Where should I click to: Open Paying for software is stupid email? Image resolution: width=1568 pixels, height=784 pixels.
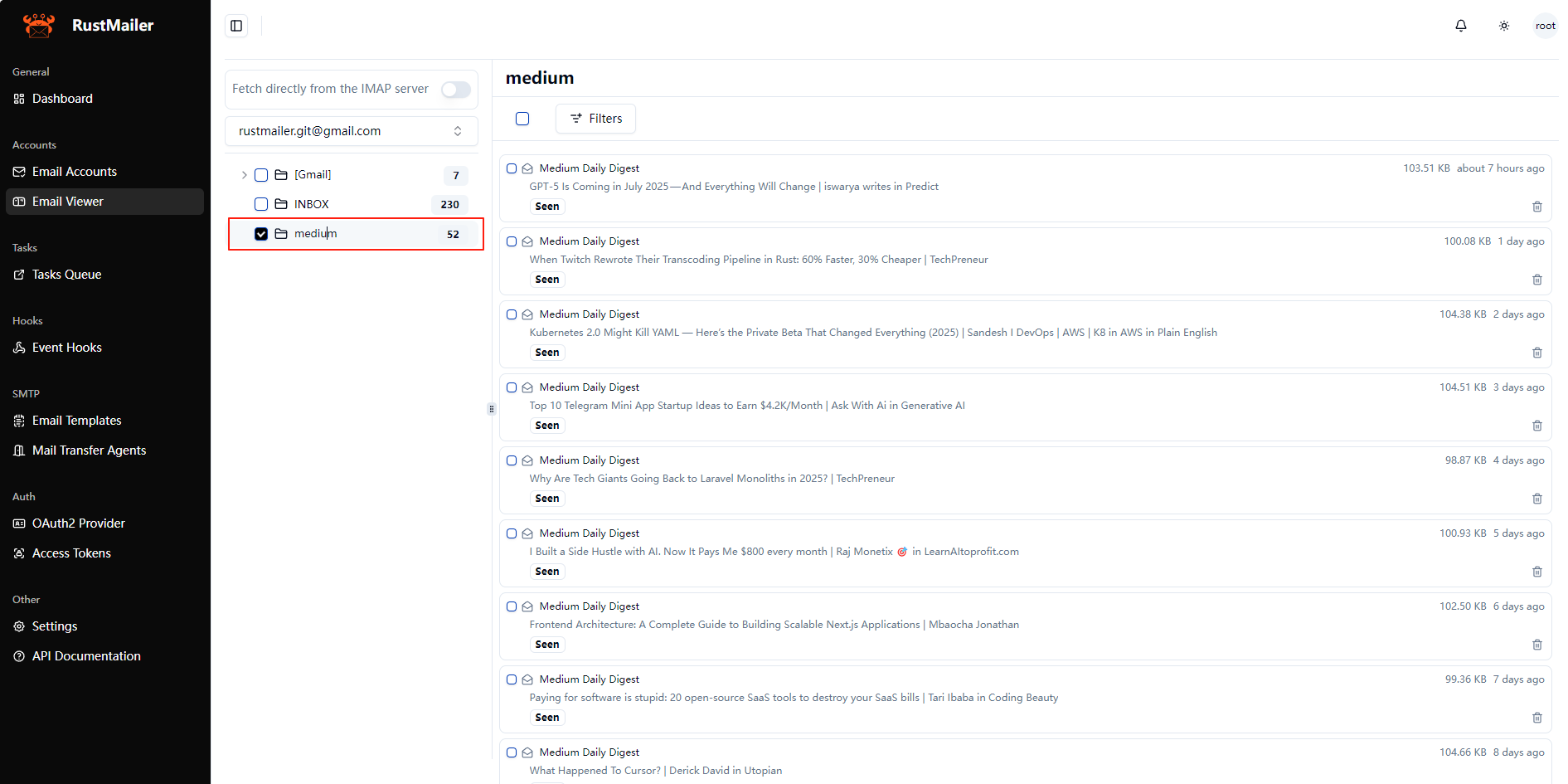click(x=794, y=698)
